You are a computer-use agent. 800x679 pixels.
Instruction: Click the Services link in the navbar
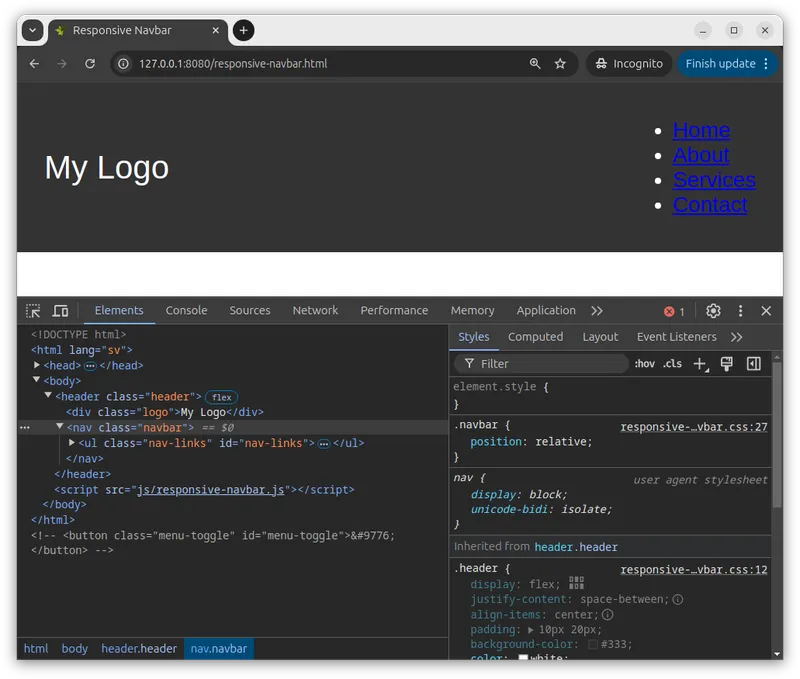713,180
